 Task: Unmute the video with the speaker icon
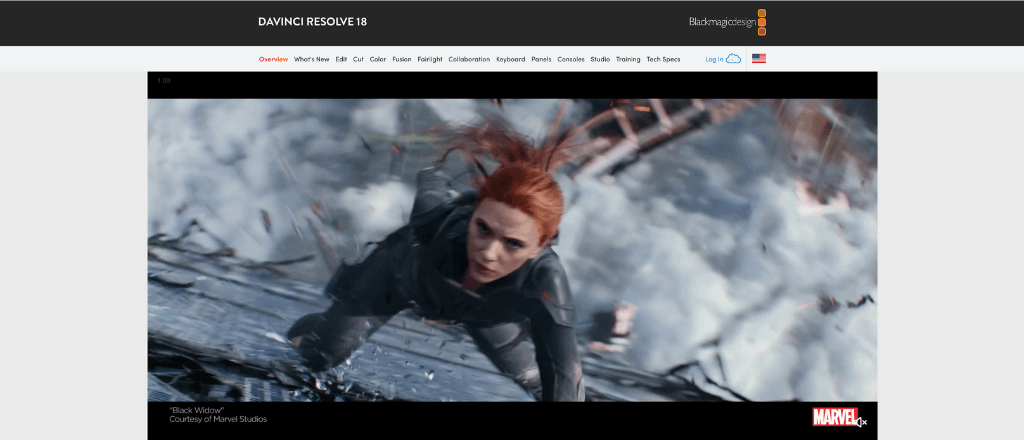pyautogui.click(x=862, y=422)
